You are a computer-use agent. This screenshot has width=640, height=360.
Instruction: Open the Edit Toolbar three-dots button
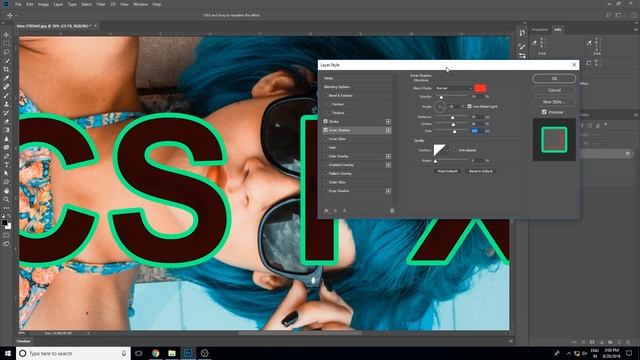tap(6, 208)
